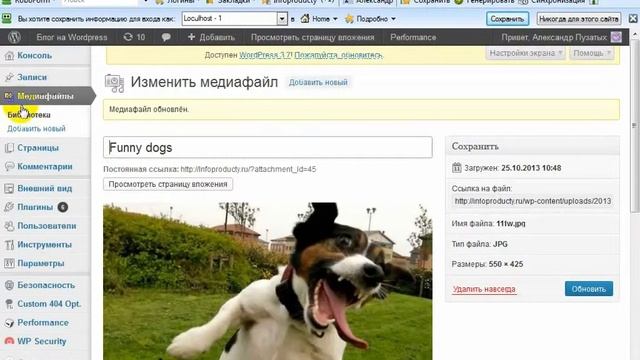The image size is (640, 360).
Task: Click the Добавить новый button near heading
Action: click(318, 82)
